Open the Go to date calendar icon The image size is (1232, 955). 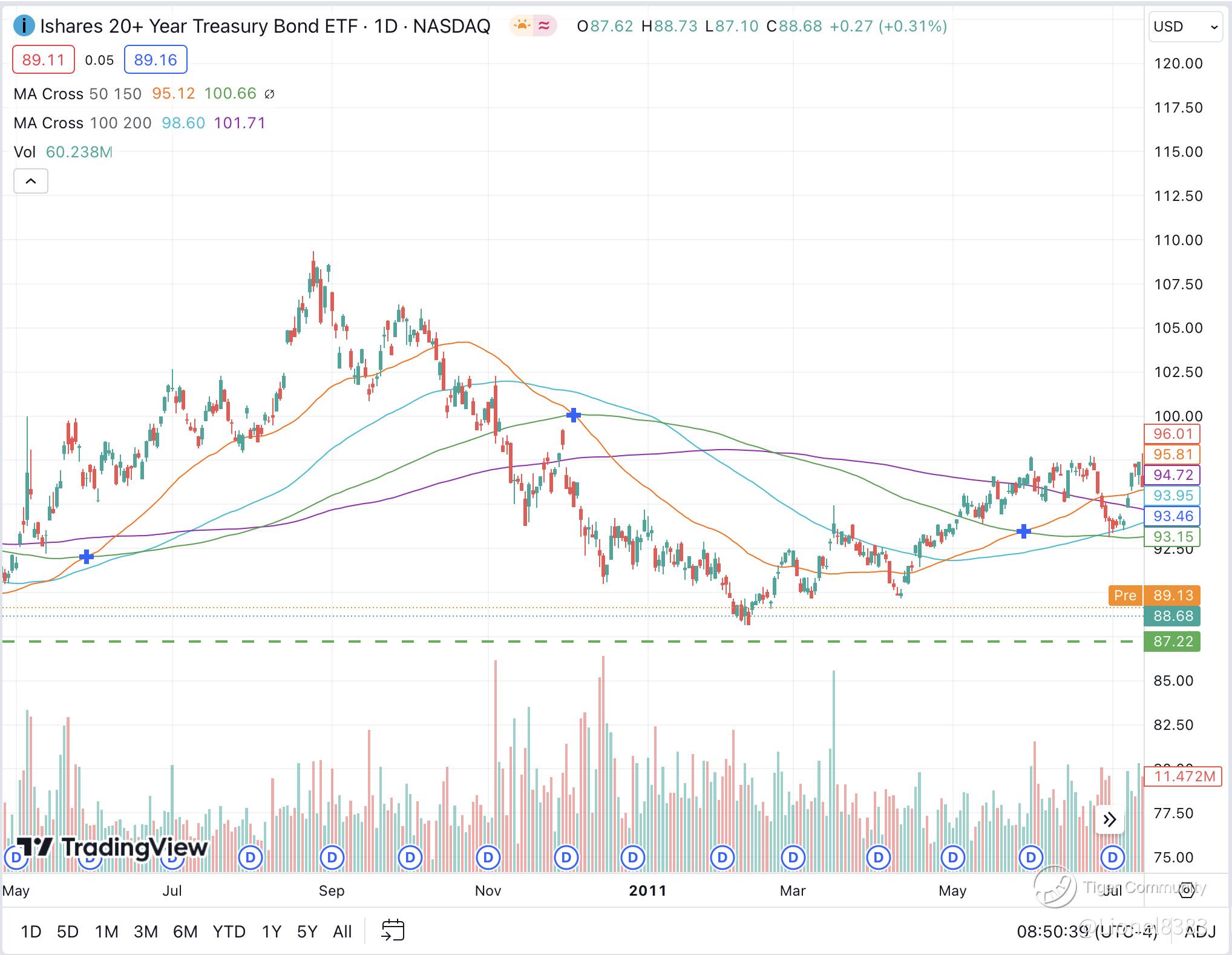coord(392,931)
